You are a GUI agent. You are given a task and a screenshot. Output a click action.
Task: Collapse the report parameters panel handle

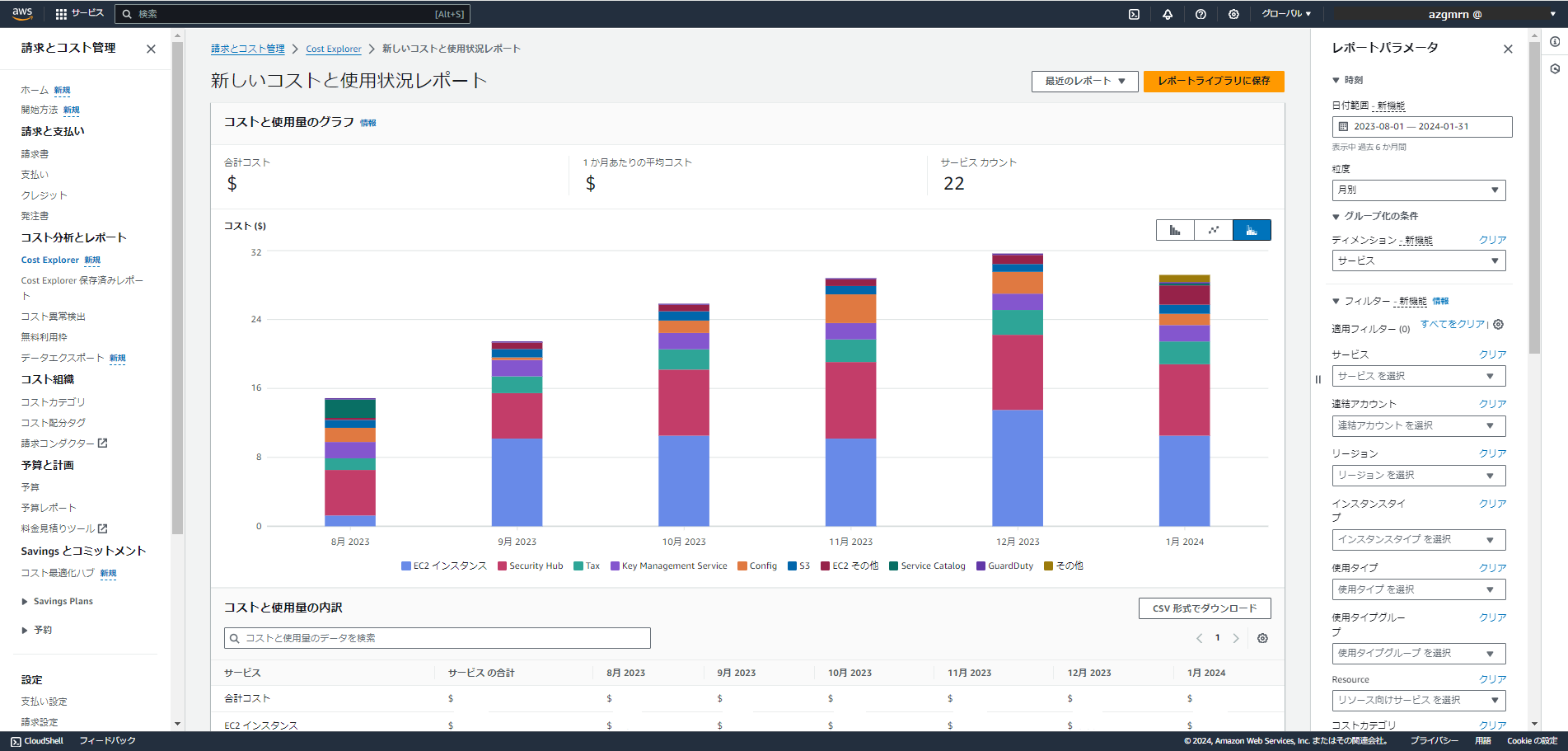(x=1318, y=379)
